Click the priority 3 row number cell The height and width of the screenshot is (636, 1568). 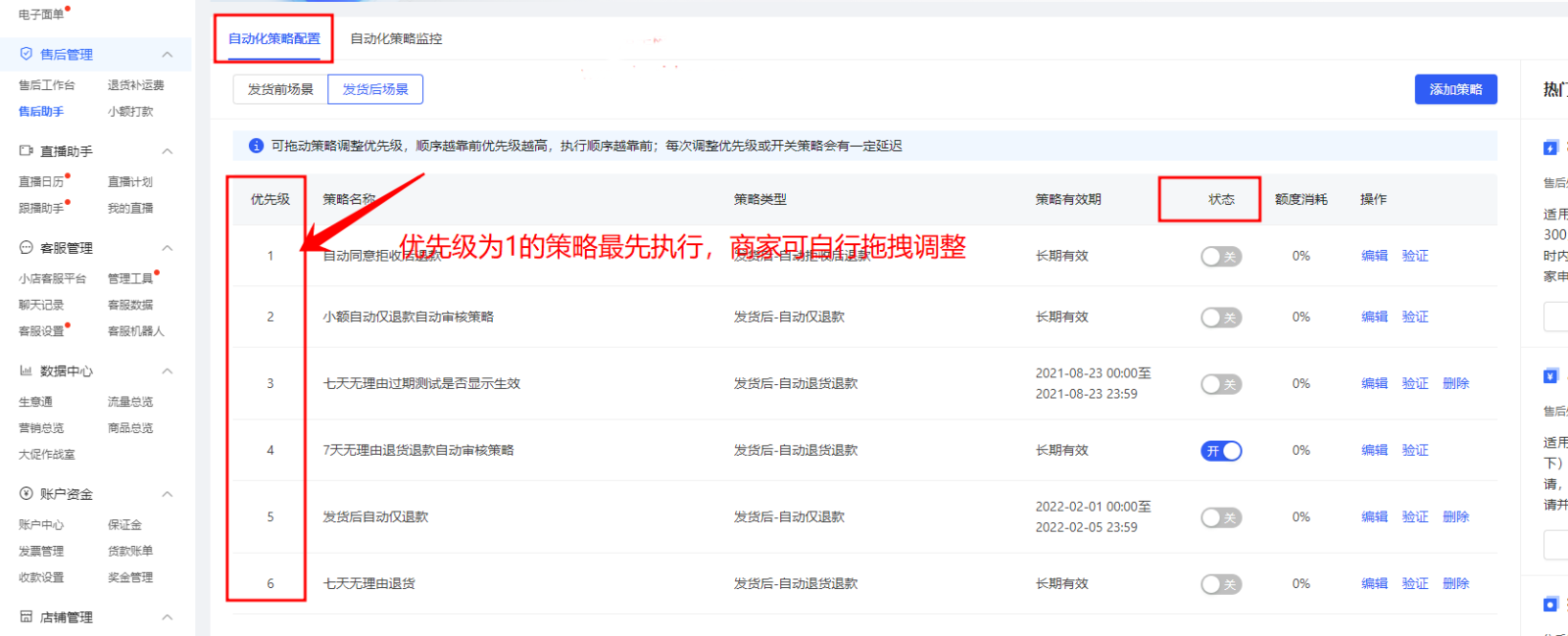tap(270, 384)
